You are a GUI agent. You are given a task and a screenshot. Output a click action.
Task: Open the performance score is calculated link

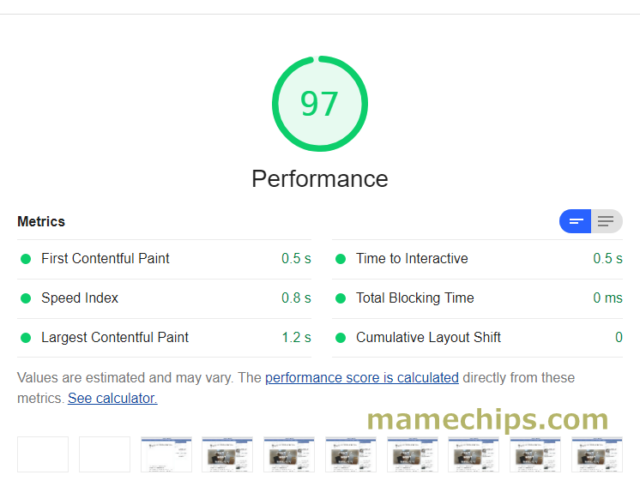(362, 378)
